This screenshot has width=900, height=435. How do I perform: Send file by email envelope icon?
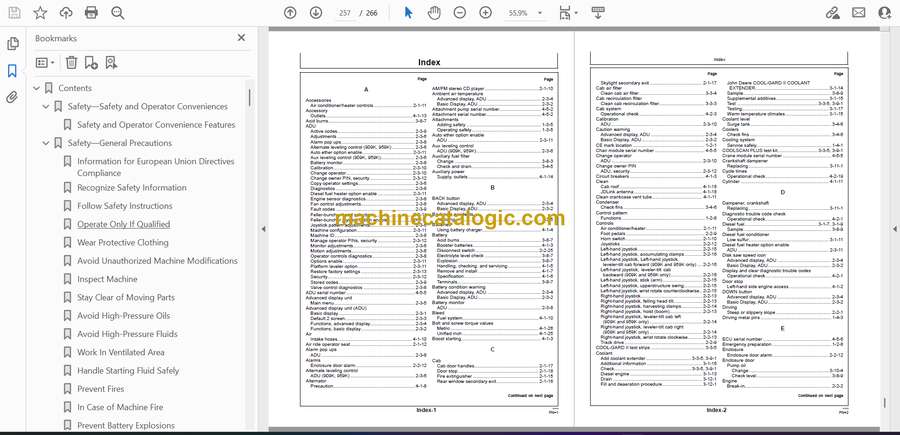pyautogui.click(x=859, y=13)
